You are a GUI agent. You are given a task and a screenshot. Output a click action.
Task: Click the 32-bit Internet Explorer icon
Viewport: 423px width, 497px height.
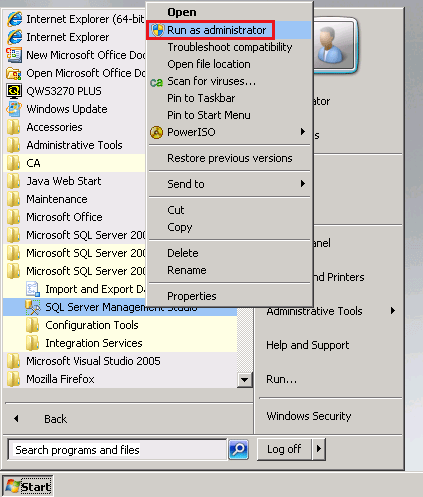[15, 37]
